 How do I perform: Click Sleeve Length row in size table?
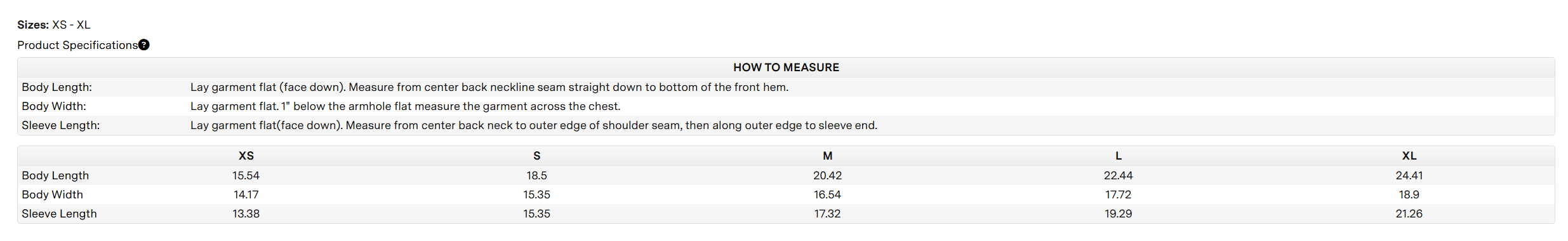tap(786, 214)
